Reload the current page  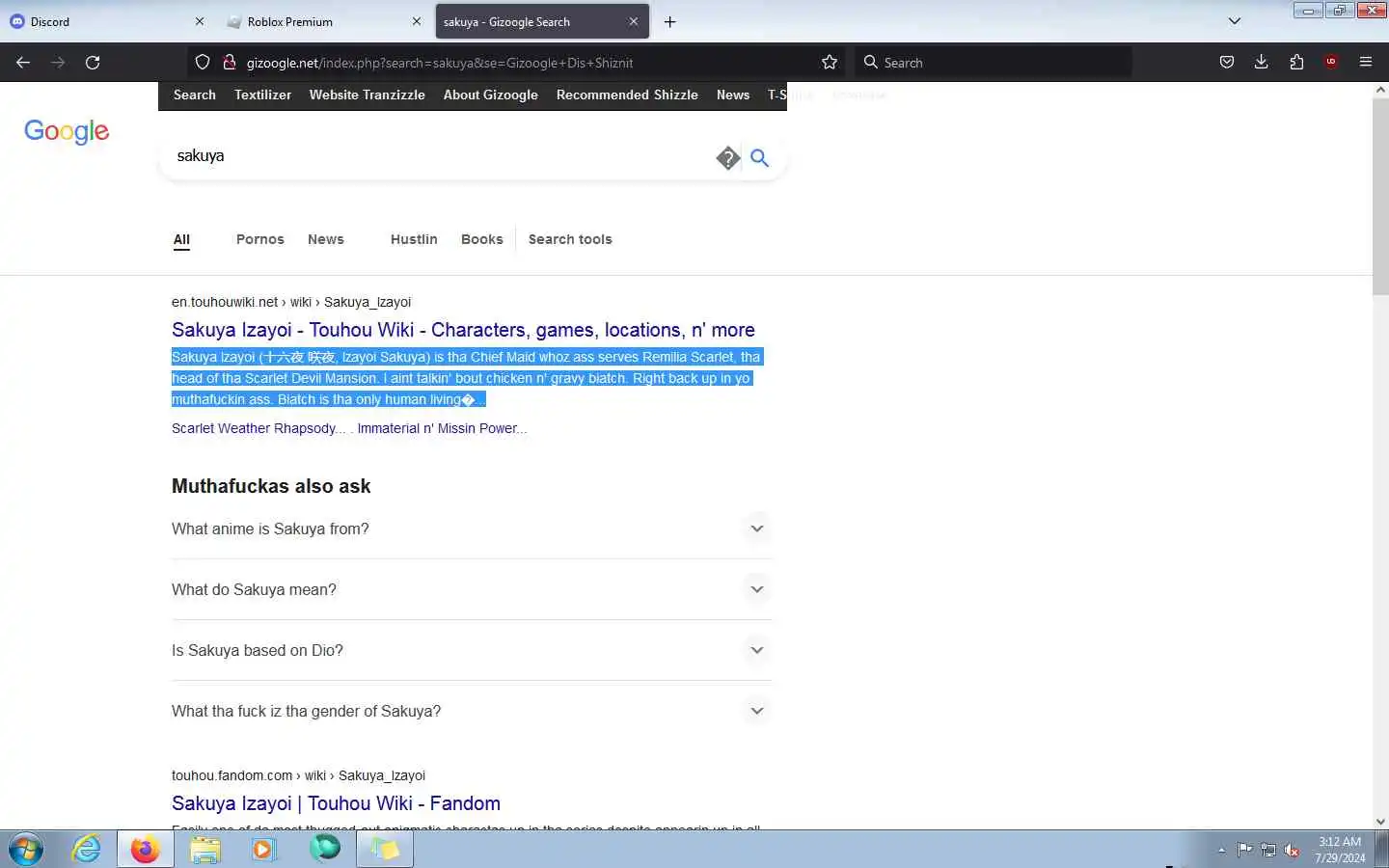click(93, 63)
